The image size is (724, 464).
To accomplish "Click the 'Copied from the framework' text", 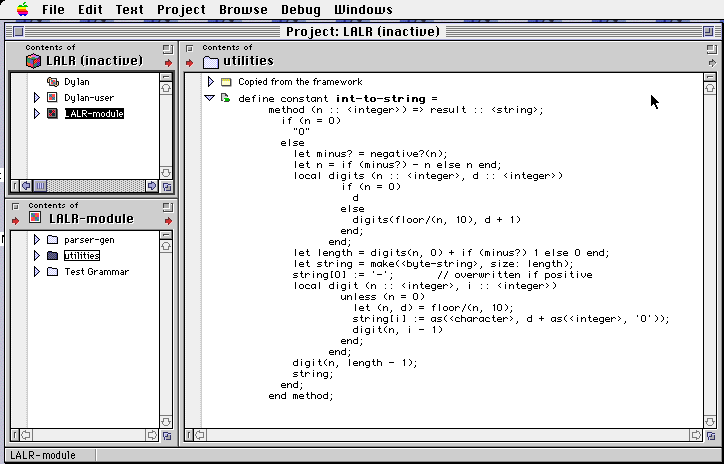I will click(300, 82).
